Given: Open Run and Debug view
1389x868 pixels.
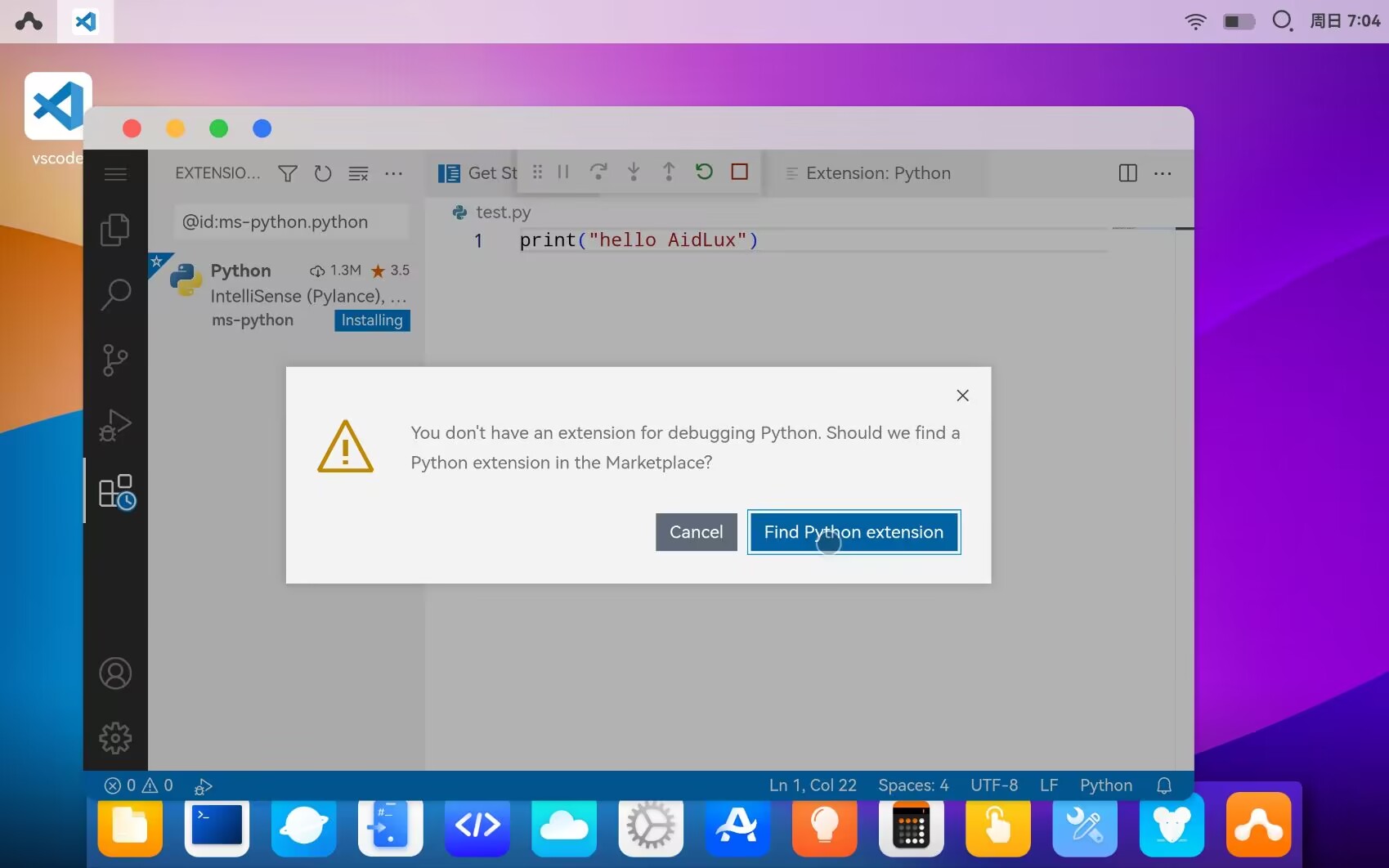Looking at the screenshot, I should (115, 425).
